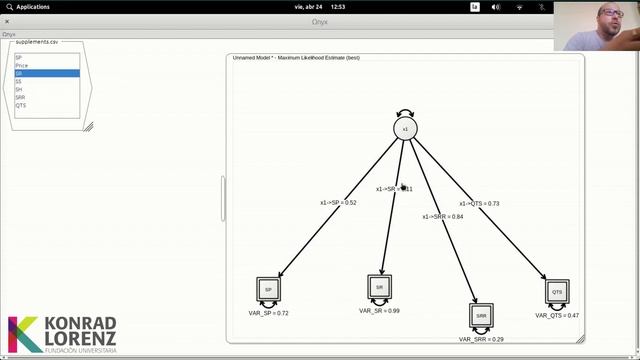
Task: Open the date and time clock
Action: [x=320, y=7]
